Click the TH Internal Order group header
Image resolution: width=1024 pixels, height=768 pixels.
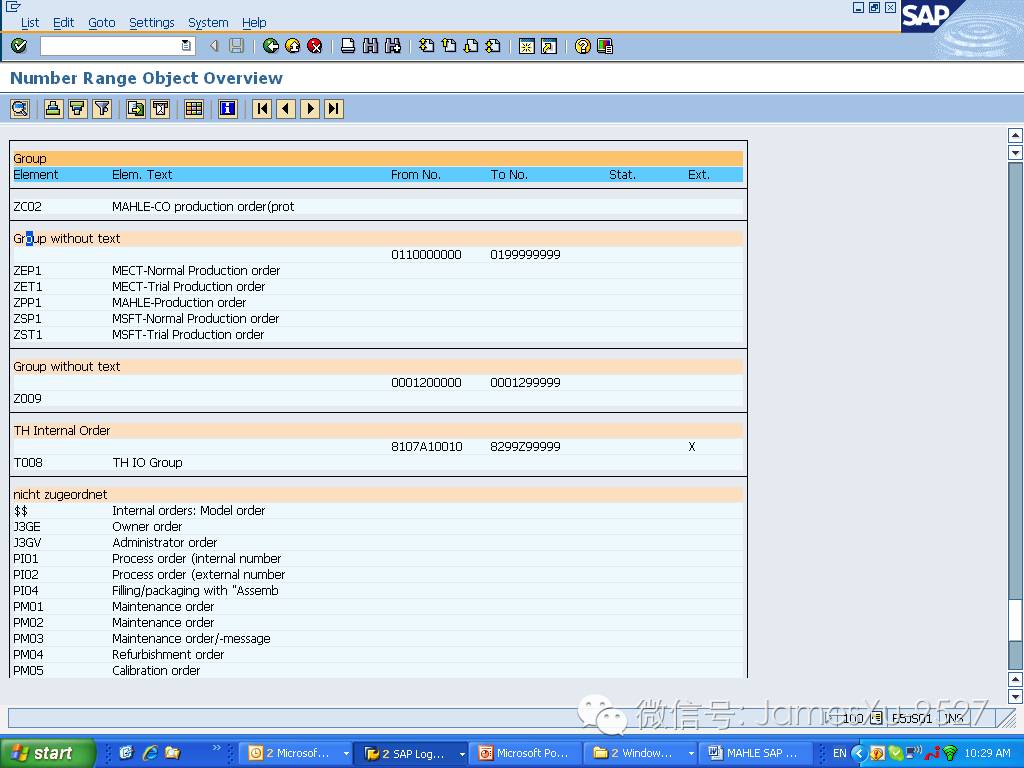pyautogui.click(x=378, y=430)
